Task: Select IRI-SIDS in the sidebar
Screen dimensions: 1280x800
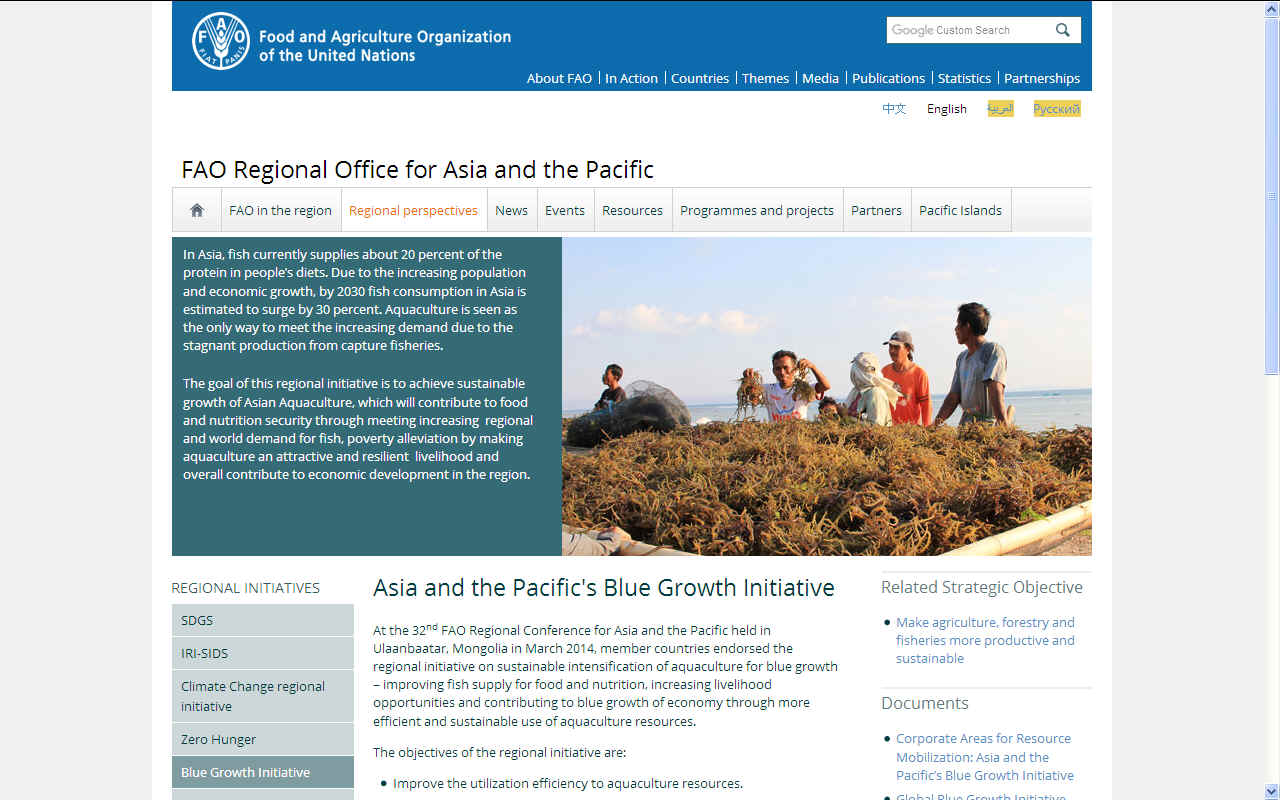Action: [x=263, y=653]
